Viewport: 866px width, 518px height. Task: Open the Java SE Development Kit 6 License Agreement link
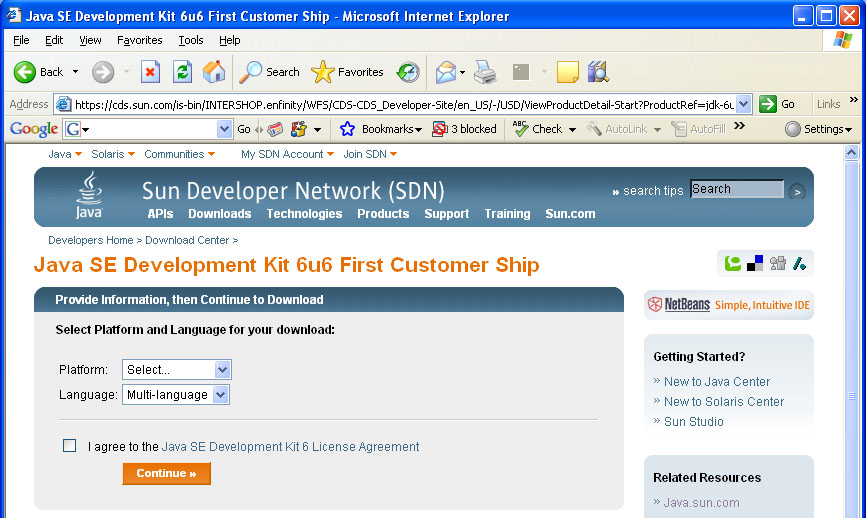(x=290, y=446)
